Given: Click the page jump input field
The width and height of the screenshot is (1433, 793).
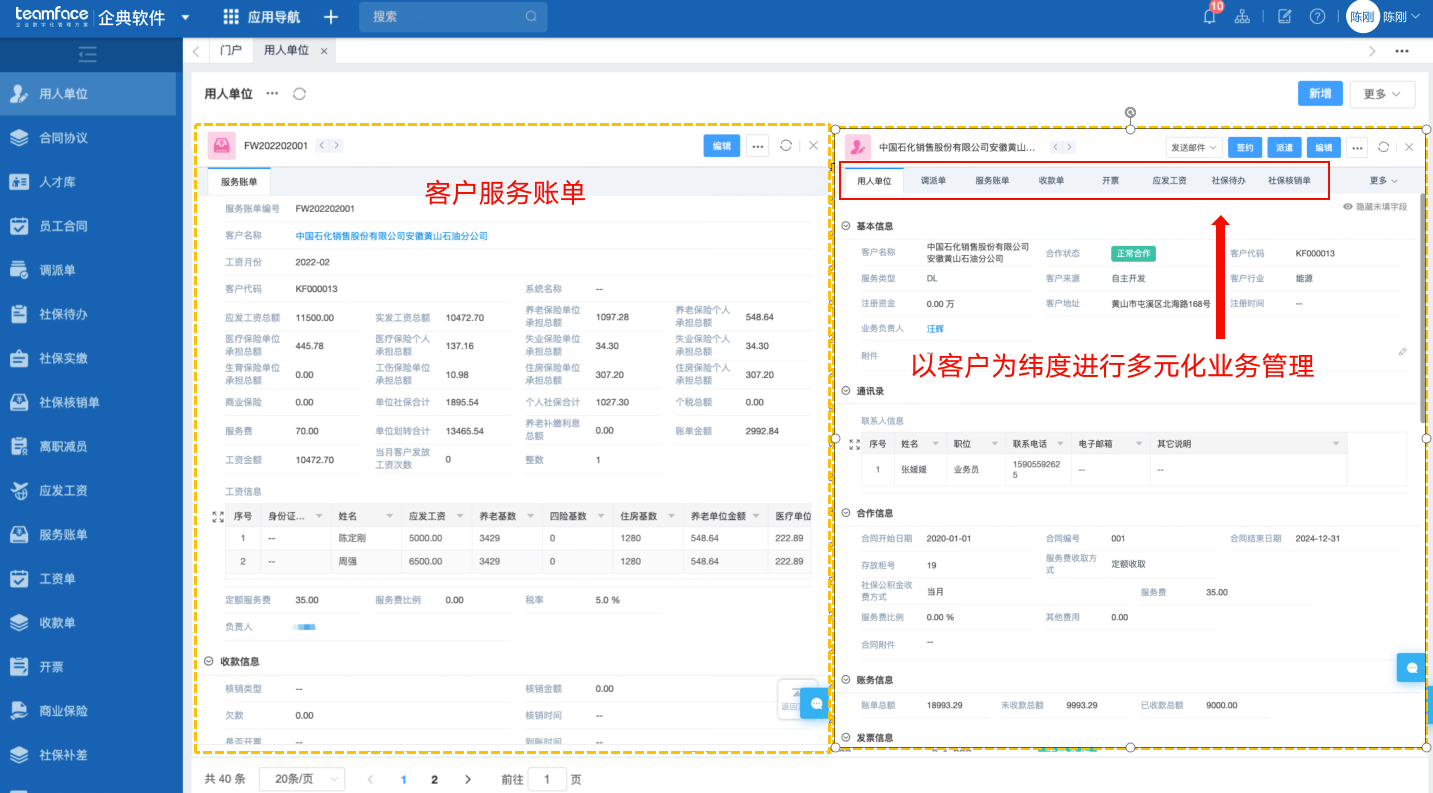Looking at the screenshot, I should pyautogui.click(x=547, y=779).
